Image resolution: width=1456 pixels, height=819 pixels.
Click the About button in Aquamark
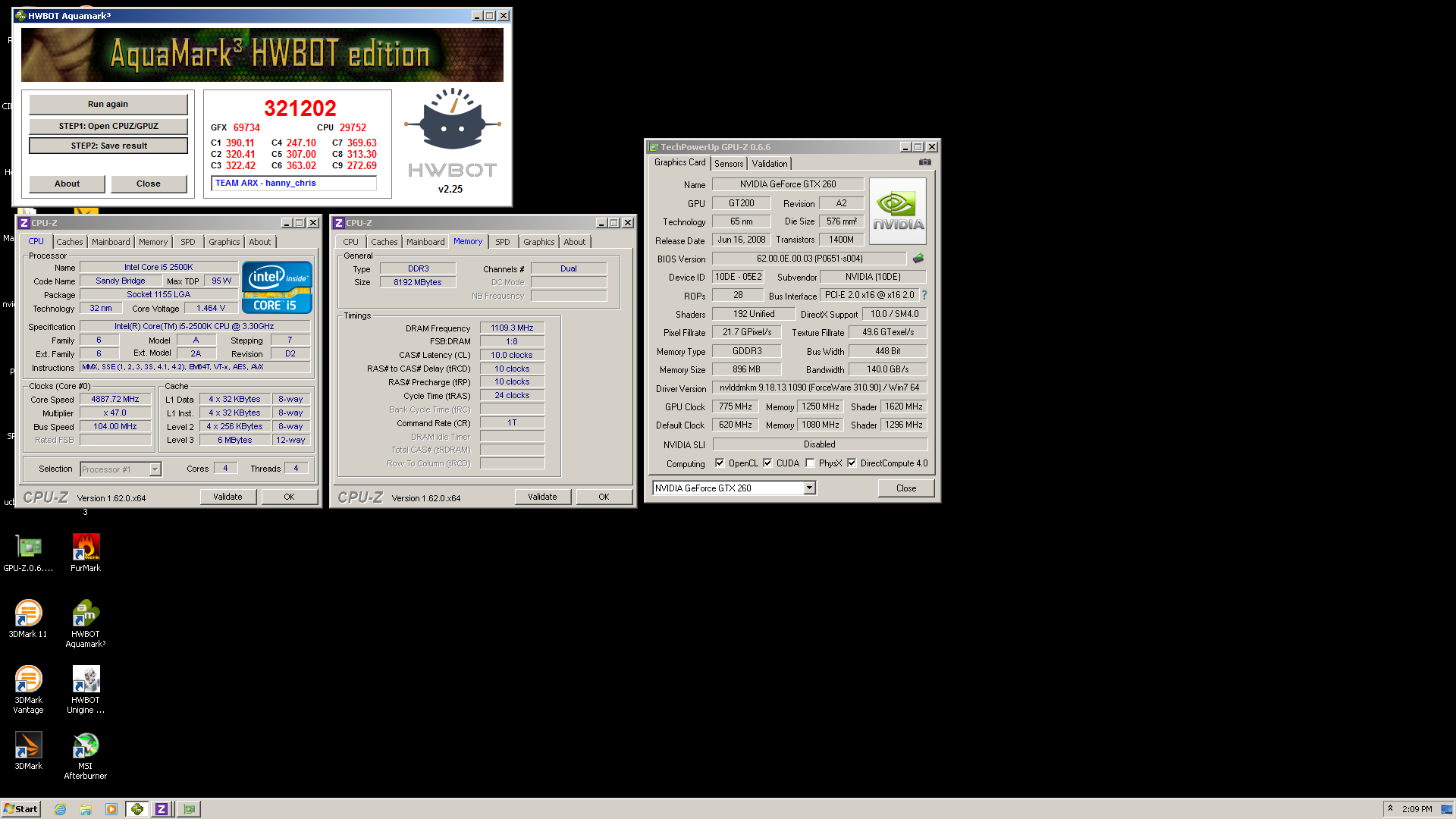click(x=67, y=184)
